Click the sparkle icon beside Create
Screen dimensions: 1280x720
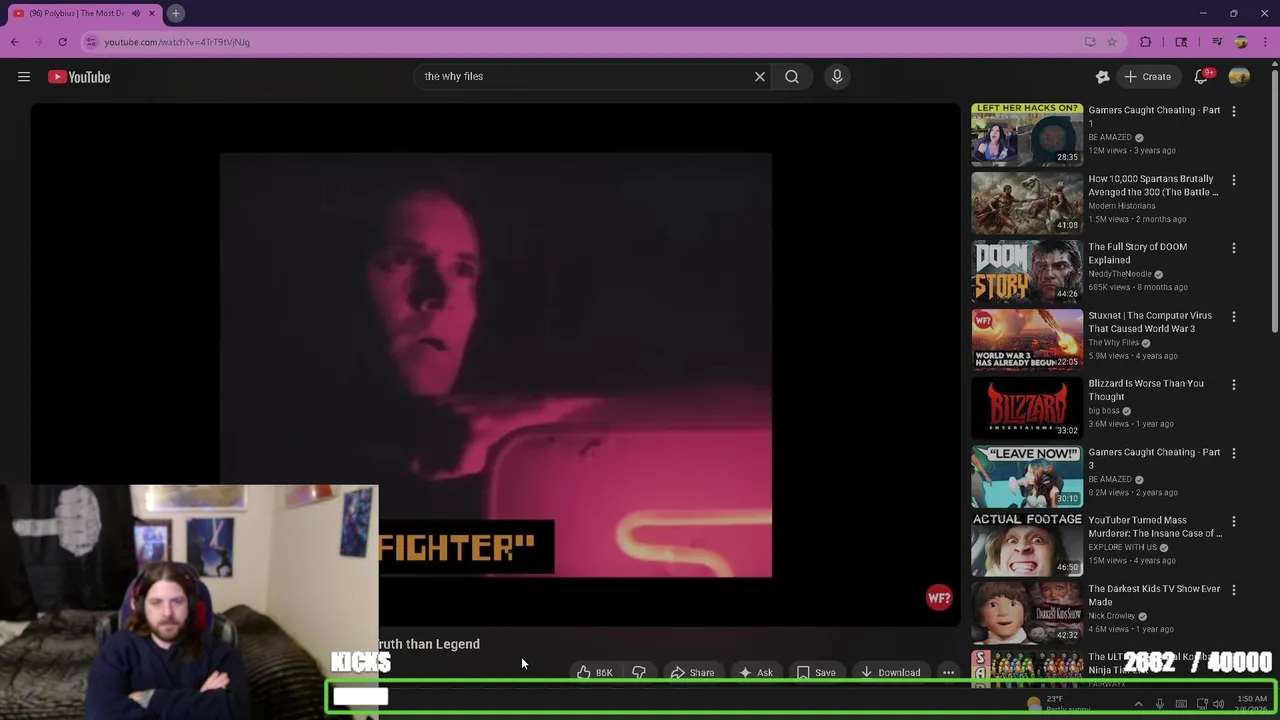coord(1102,77)
